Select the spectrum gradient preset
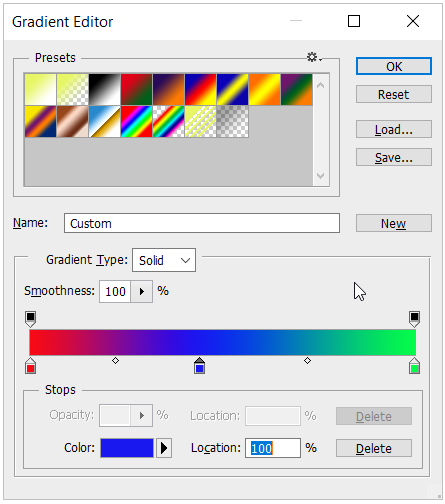Screen dimensions: 445x504 pos(137,121)
